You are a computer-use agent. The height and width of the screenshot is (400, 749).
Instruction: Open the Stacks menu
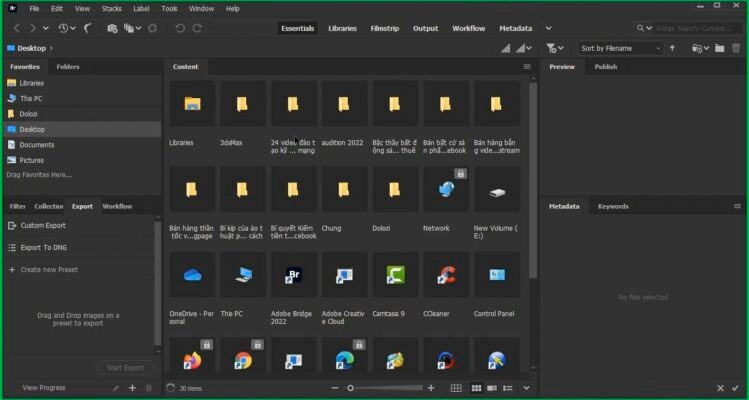(111, 9)
